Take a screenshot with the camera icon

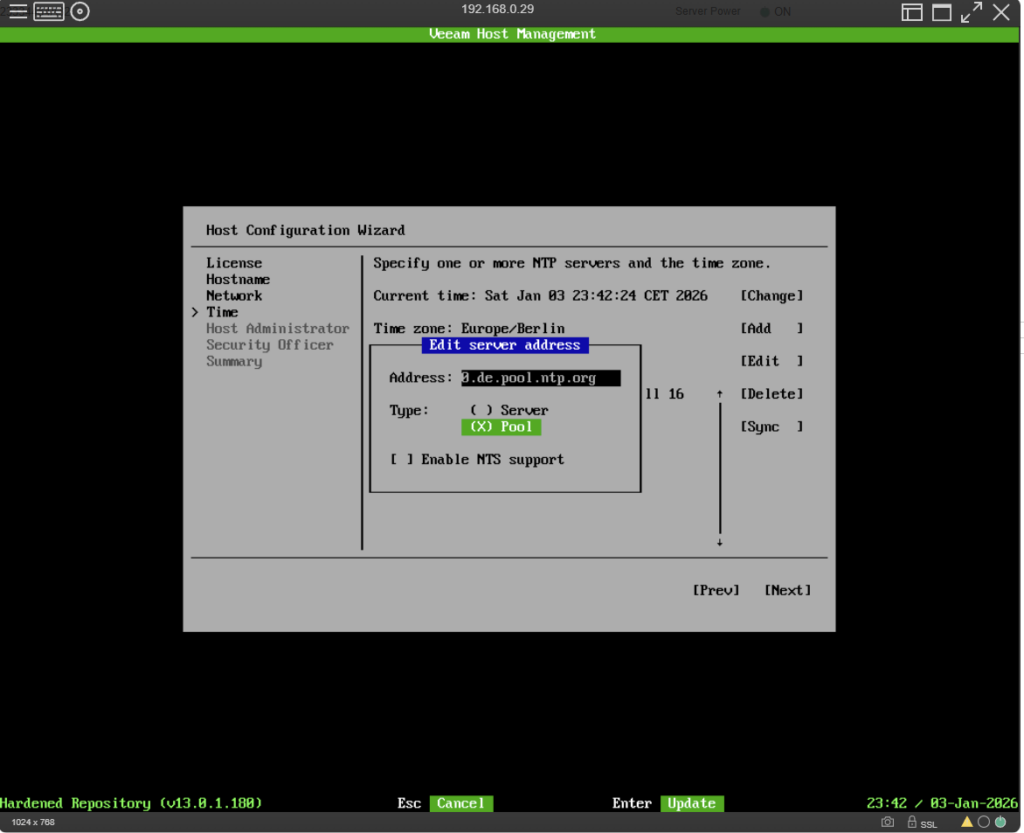(887, 822)
